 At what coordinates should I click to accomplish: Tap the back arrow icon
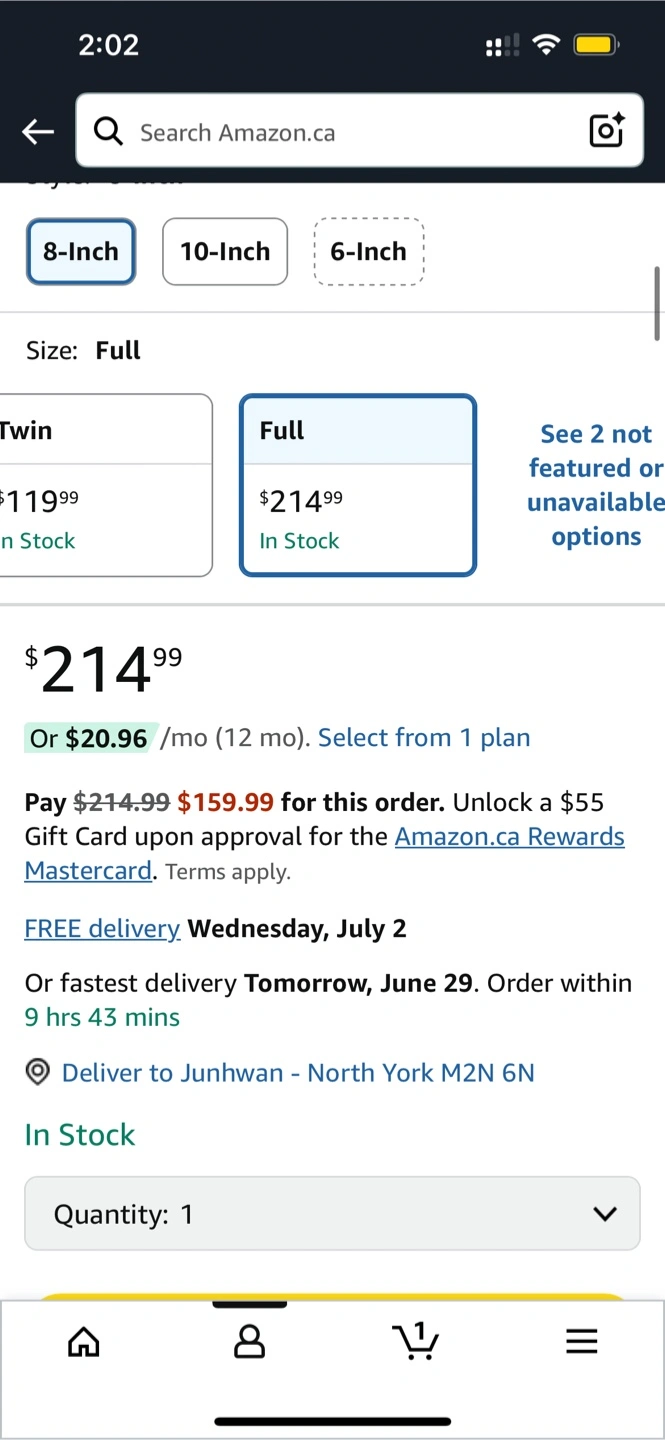click(x=38, y=132)
